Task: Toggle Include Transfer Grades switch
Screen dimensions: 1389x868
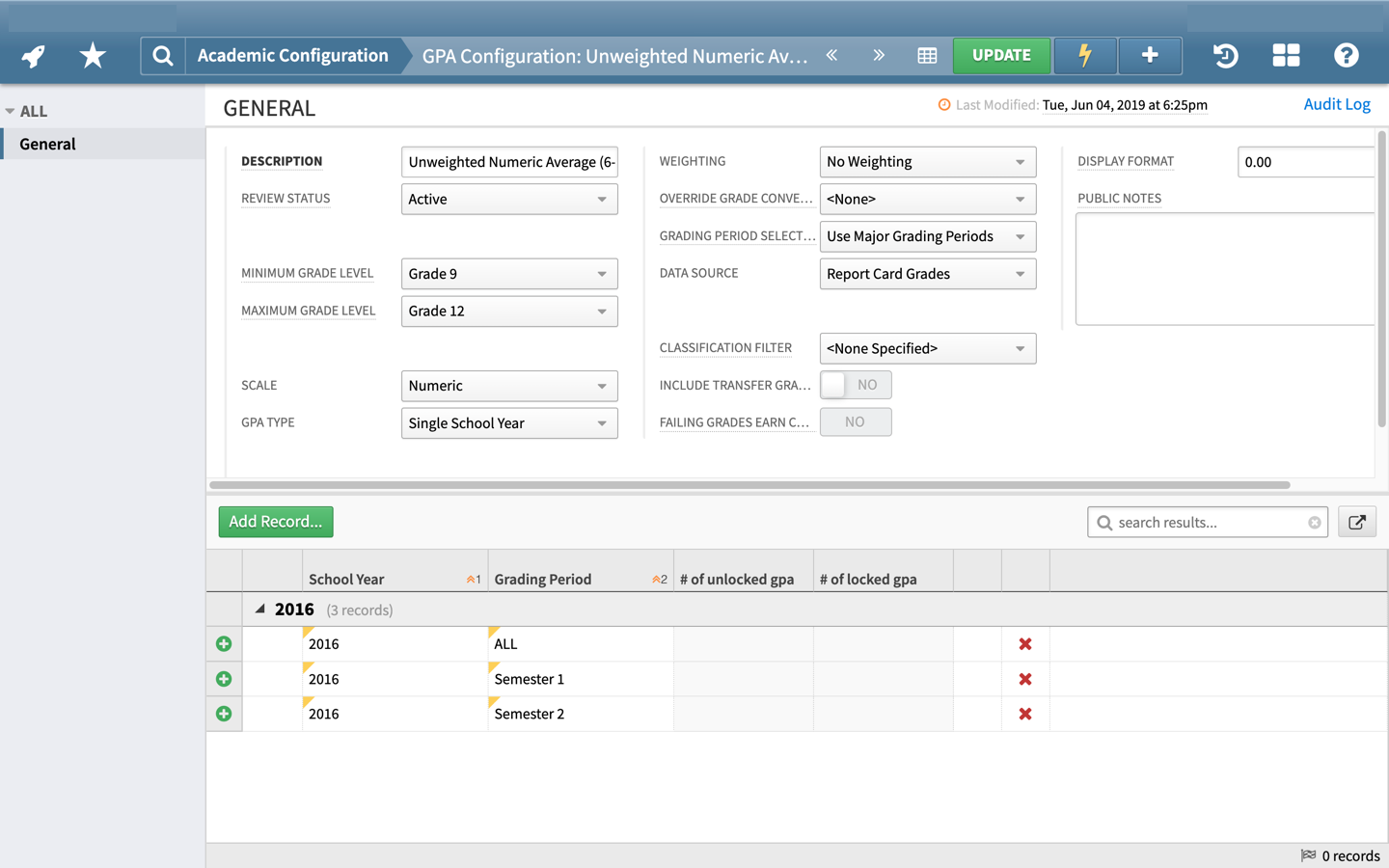Action: point(855,385)
